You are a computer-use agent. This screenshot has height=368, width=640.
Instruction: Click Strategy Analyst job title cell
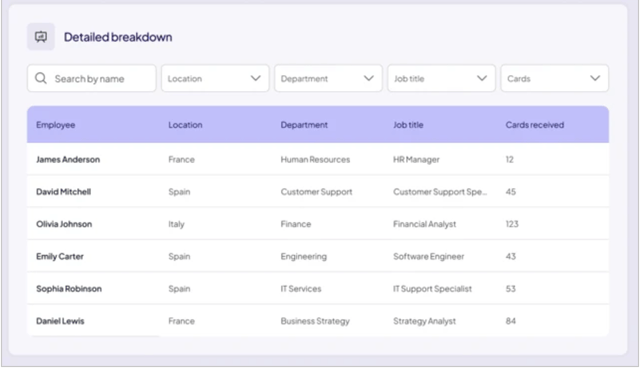pos(424,321)
